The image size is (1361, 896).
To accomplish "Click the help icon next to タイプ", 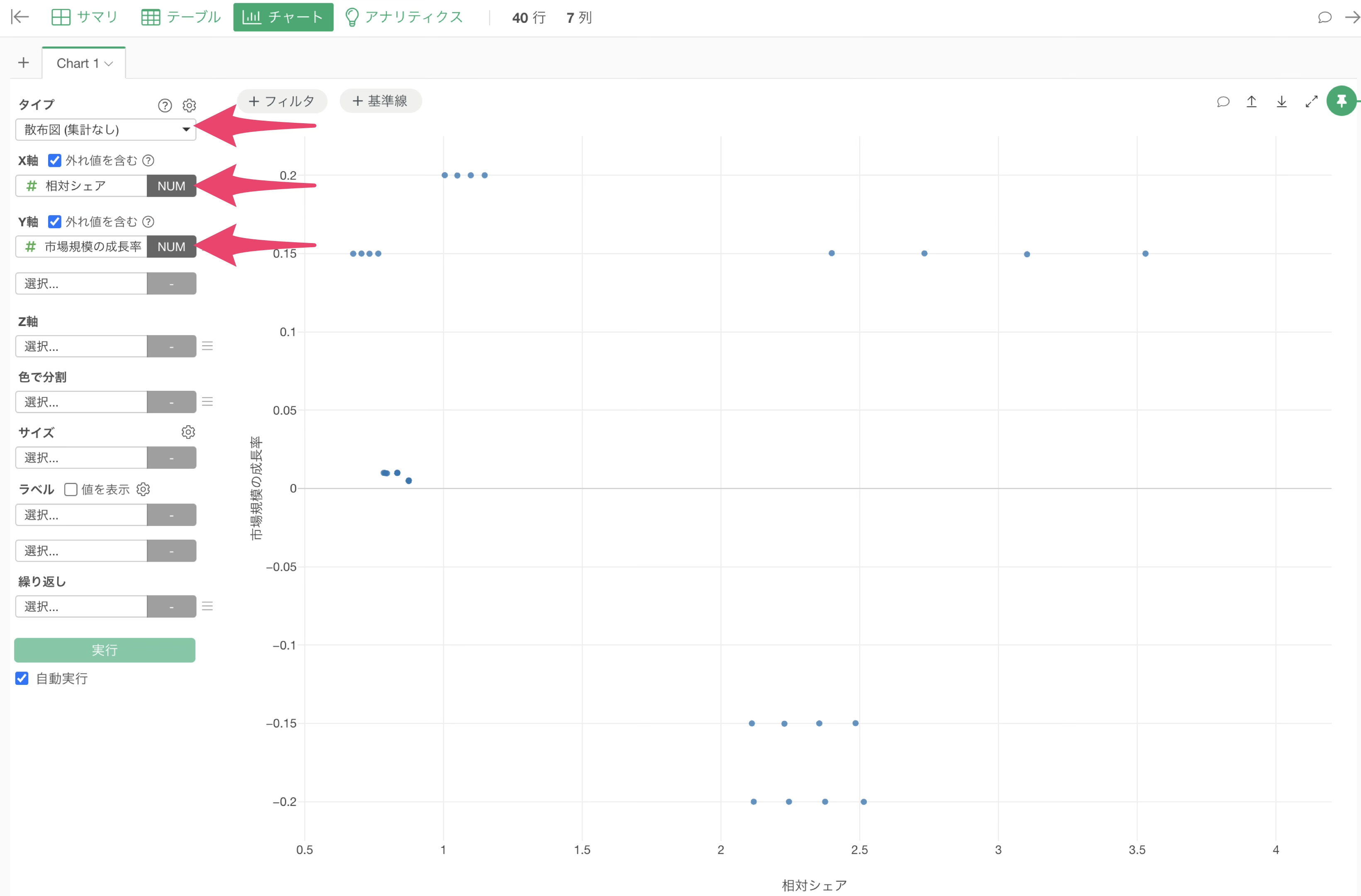I will click(x=165, y=105).
